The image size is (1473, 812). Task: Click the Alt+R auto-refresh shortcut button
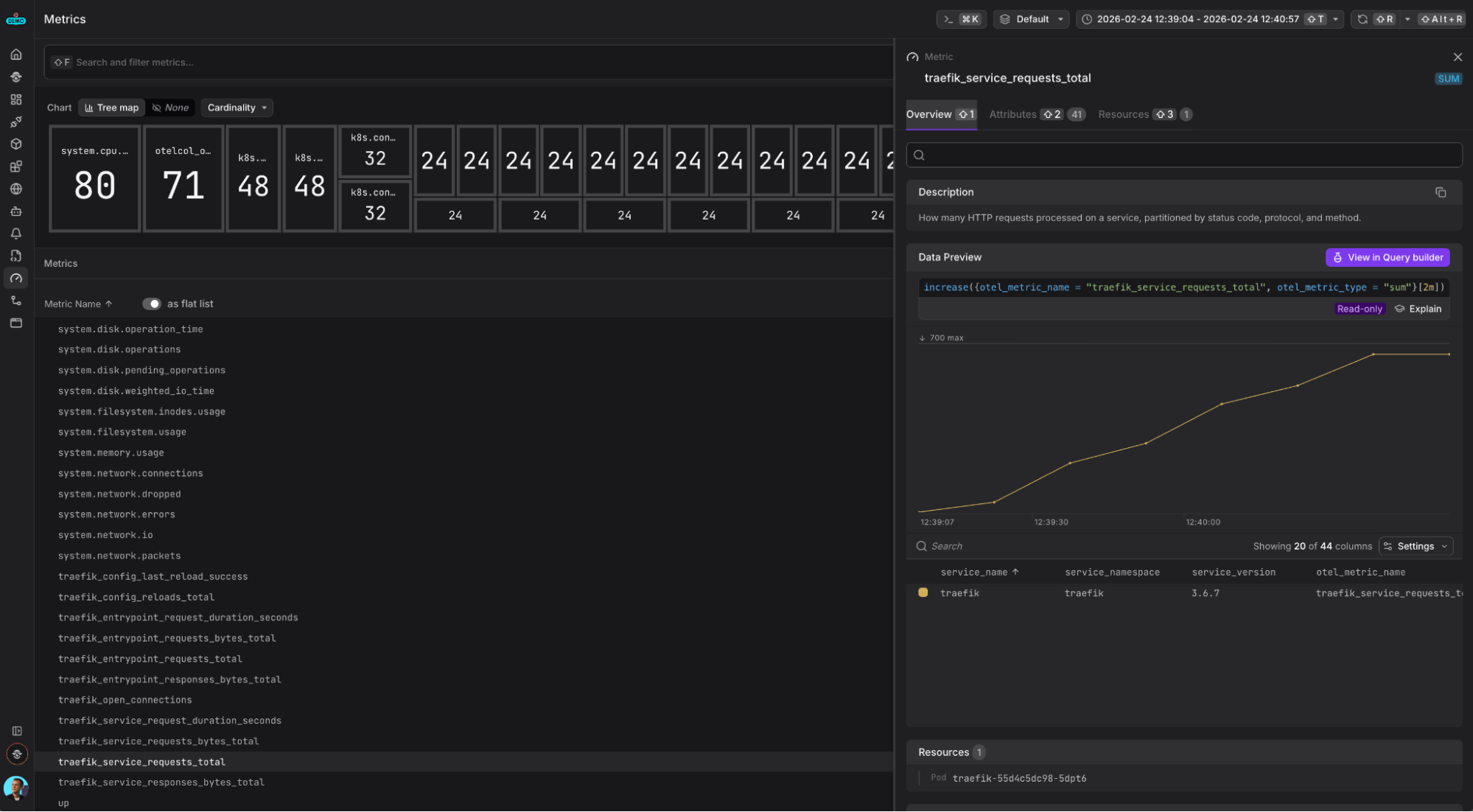(1441, 19)
